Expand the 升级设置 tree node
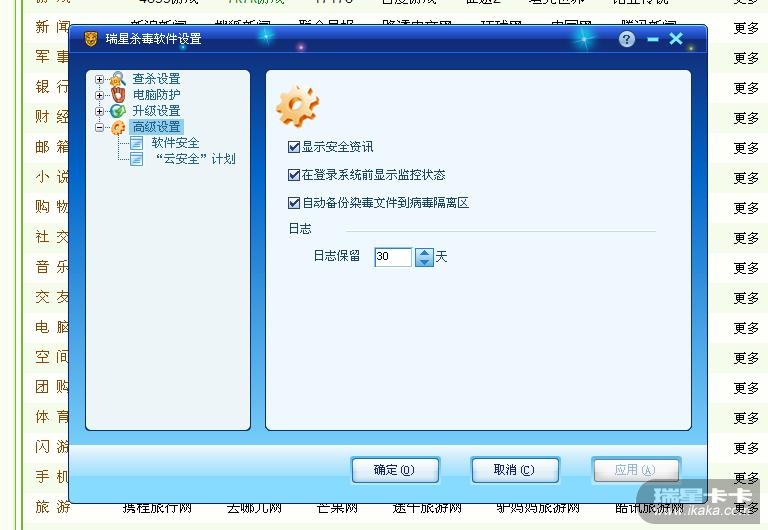768x530 pixels. tap(99, 111)
